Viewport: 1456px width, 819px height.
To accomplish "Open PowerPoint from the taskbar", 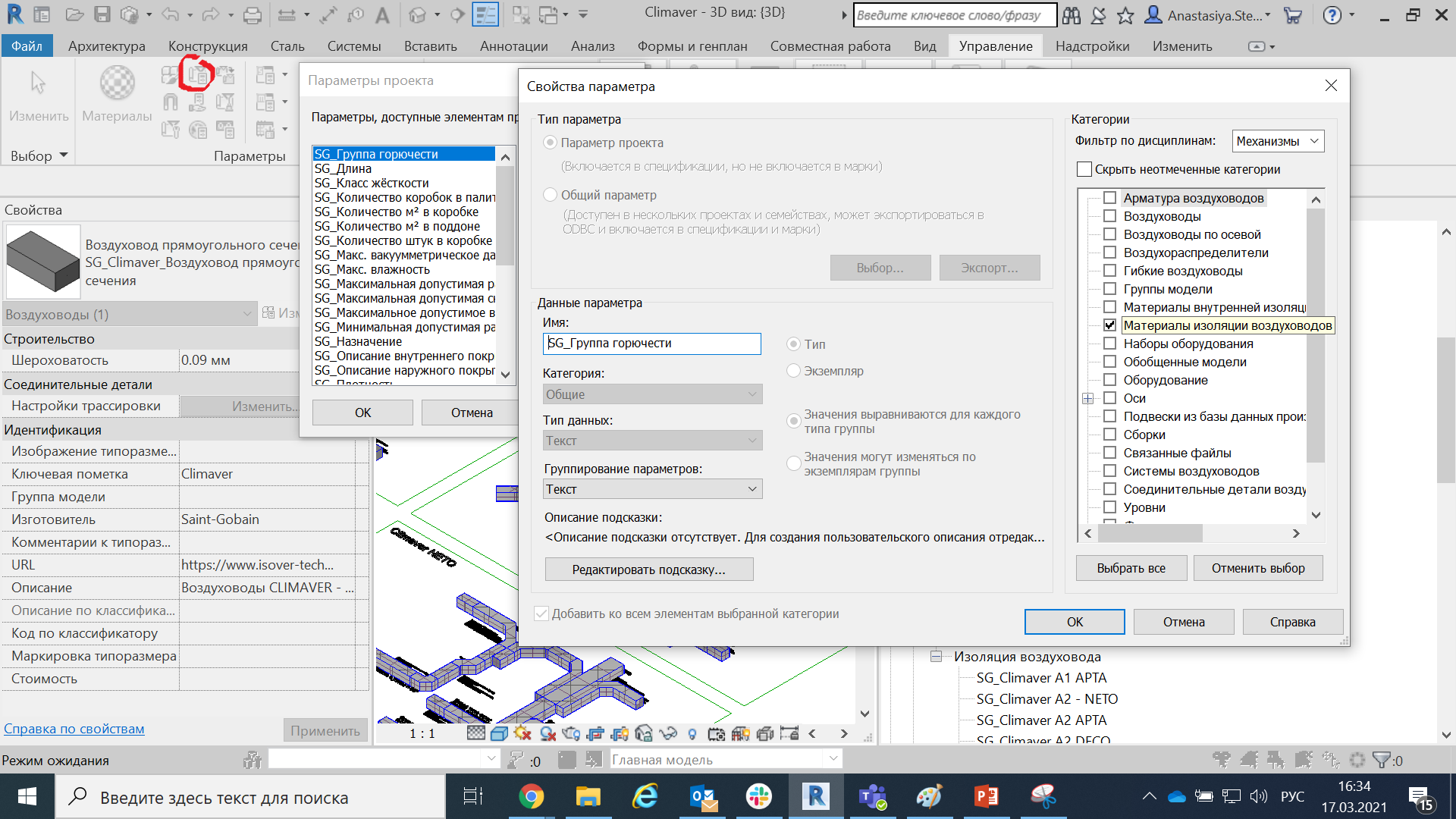I will point(987,796).
